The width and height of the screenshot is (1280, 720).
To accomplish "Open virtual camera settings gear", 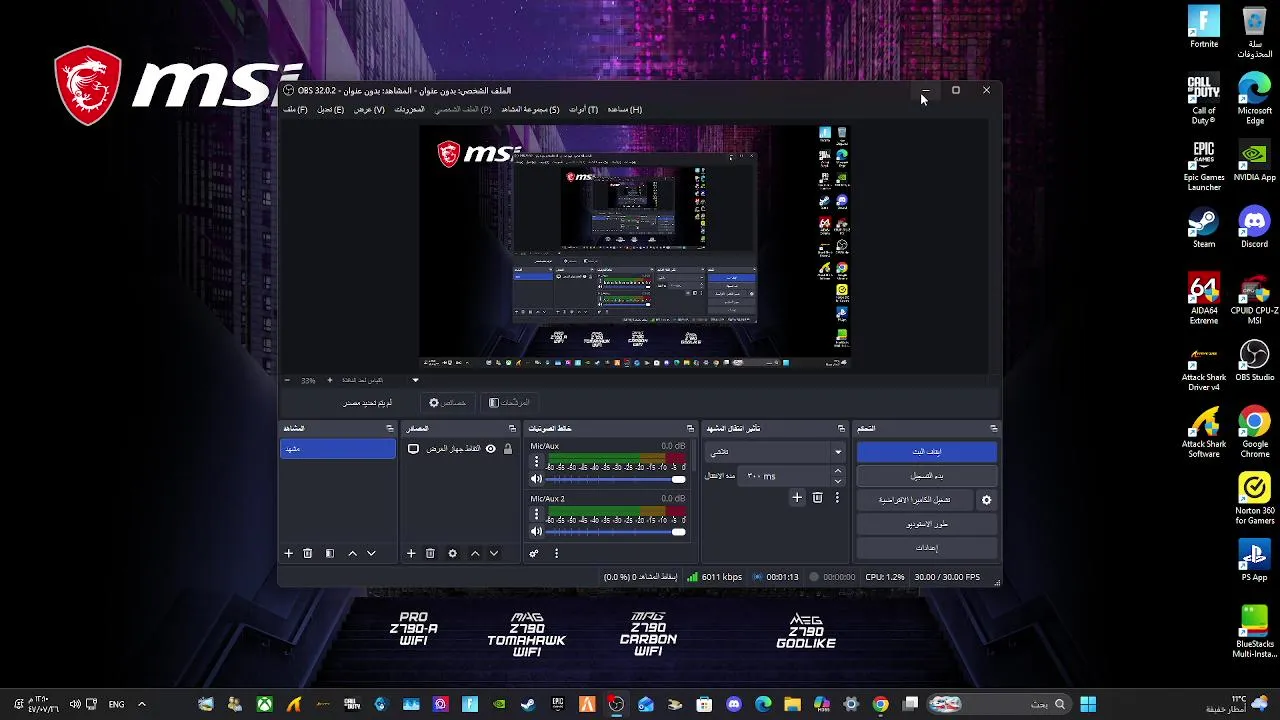I will coord(986,500).
